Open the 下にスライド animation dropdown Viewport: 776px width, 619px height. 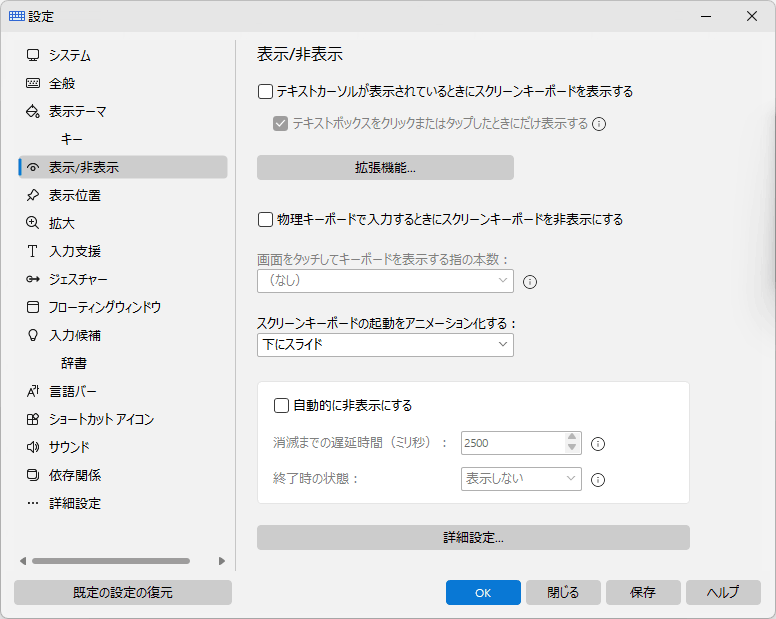pyautogui.click(x=385, y=345)
